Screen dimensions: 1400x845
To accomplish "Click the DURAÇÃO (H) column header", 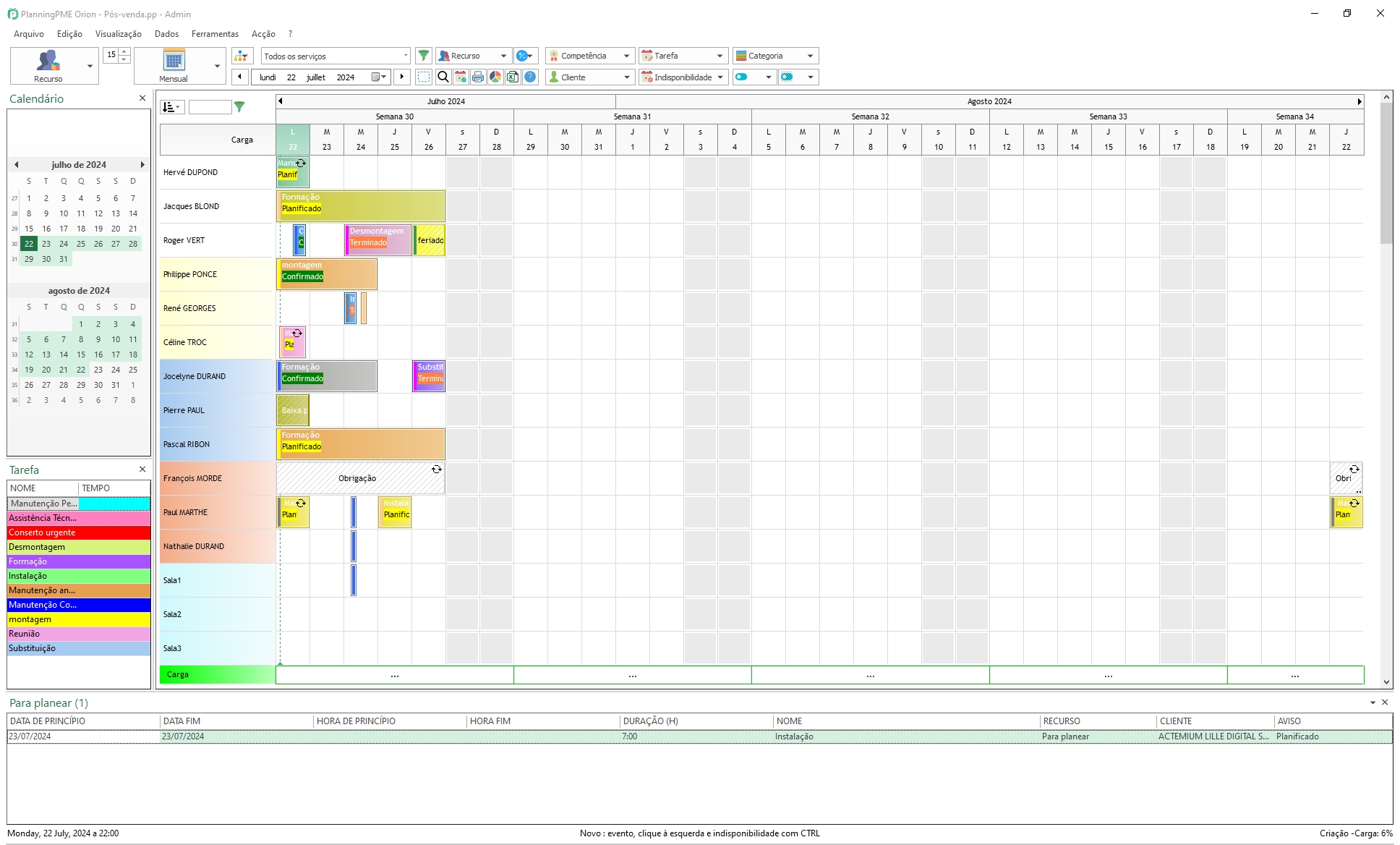I will (696, 721).
